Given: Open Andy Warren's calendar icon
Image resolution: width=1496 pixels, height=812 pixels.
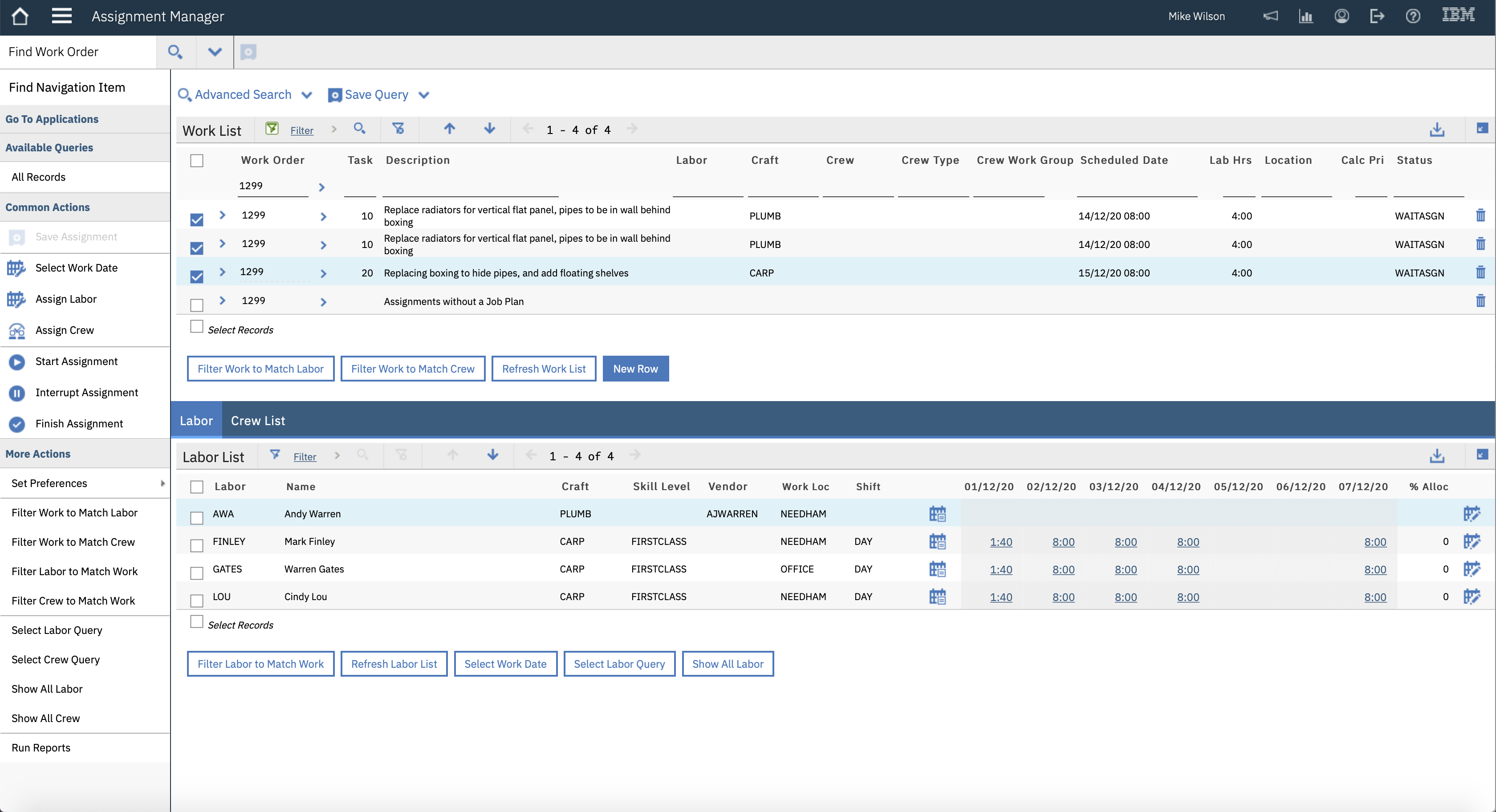Looking at the screenshot, I should [937, 514].
